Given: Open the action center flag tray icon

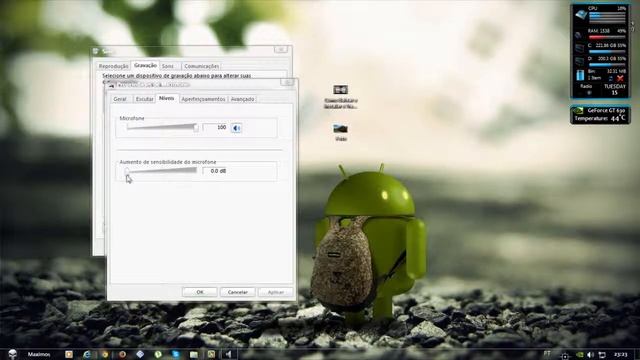Looking at the screenshot, I should coord(602,355).
